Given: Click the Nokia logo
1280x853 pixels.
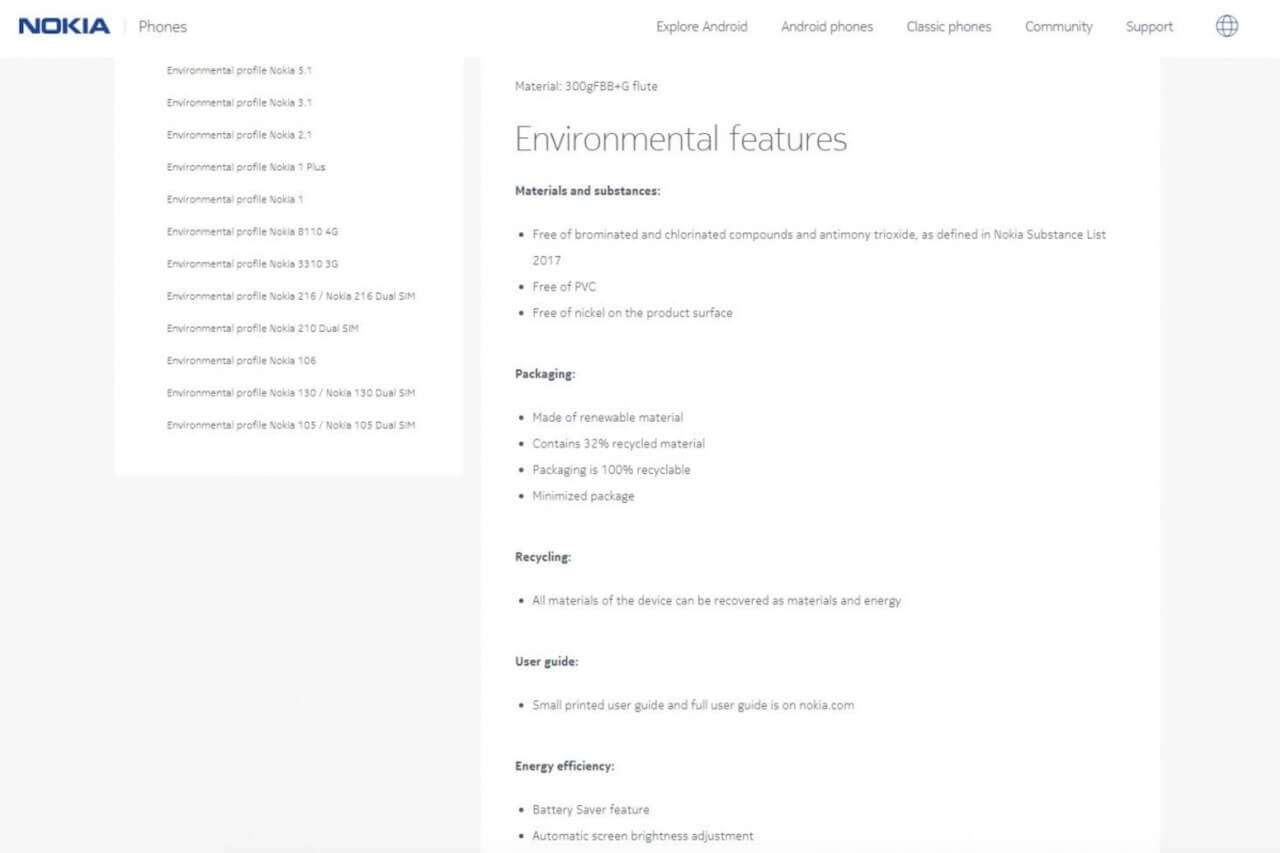Looking at the screenshot, I should [64, 26].
